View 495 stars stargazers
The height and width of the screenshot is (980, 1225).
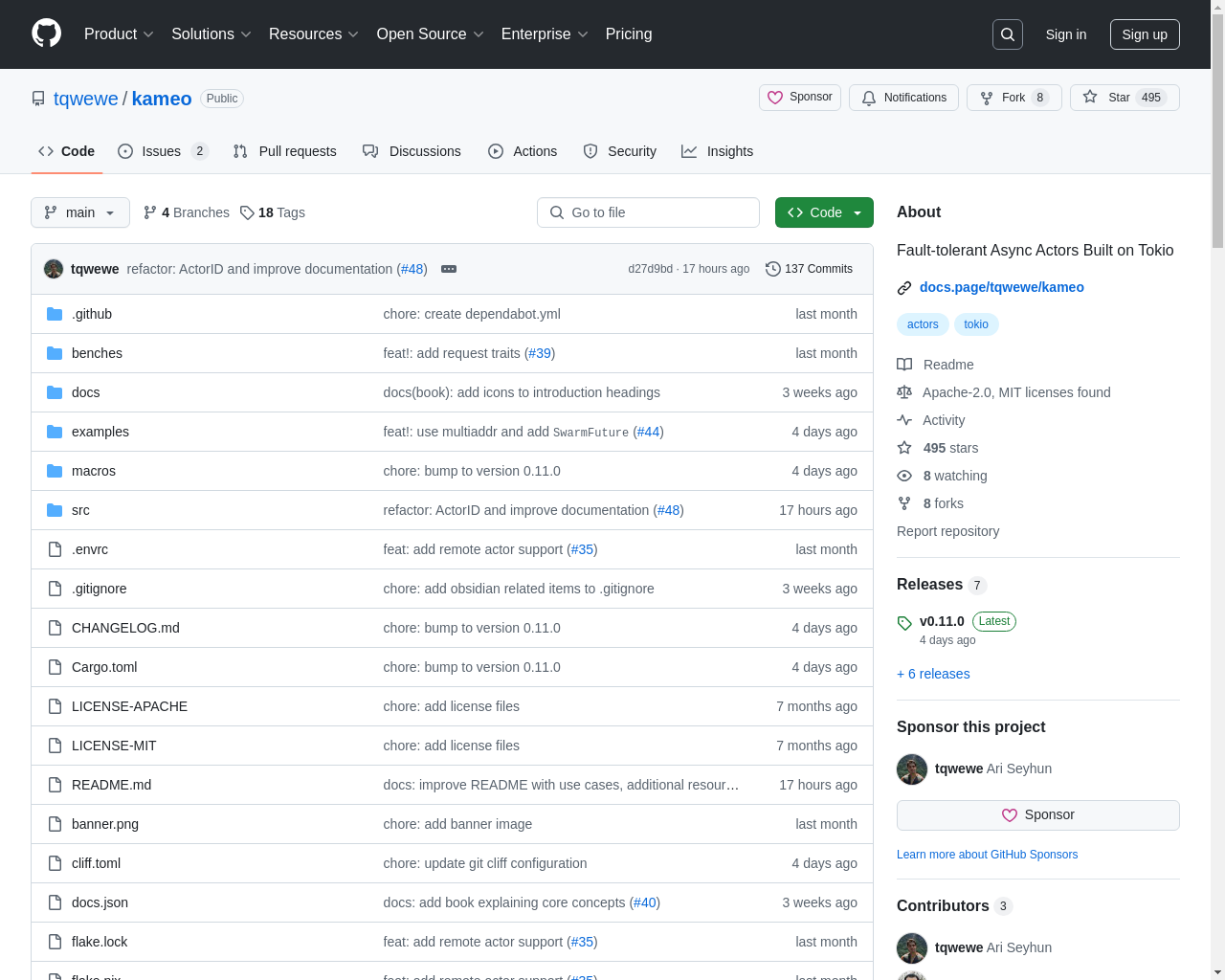pos(938,448)
